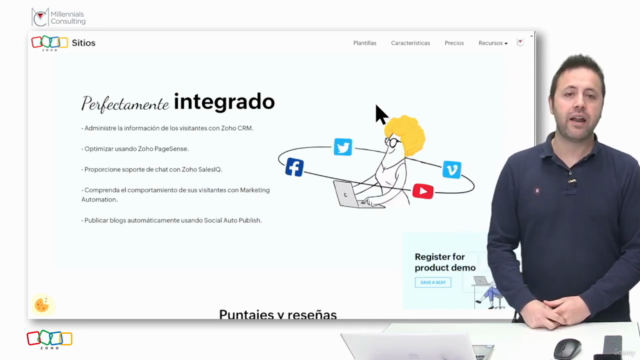
Task: Click the Sitios product name link
Action: [x=84, y=43]
